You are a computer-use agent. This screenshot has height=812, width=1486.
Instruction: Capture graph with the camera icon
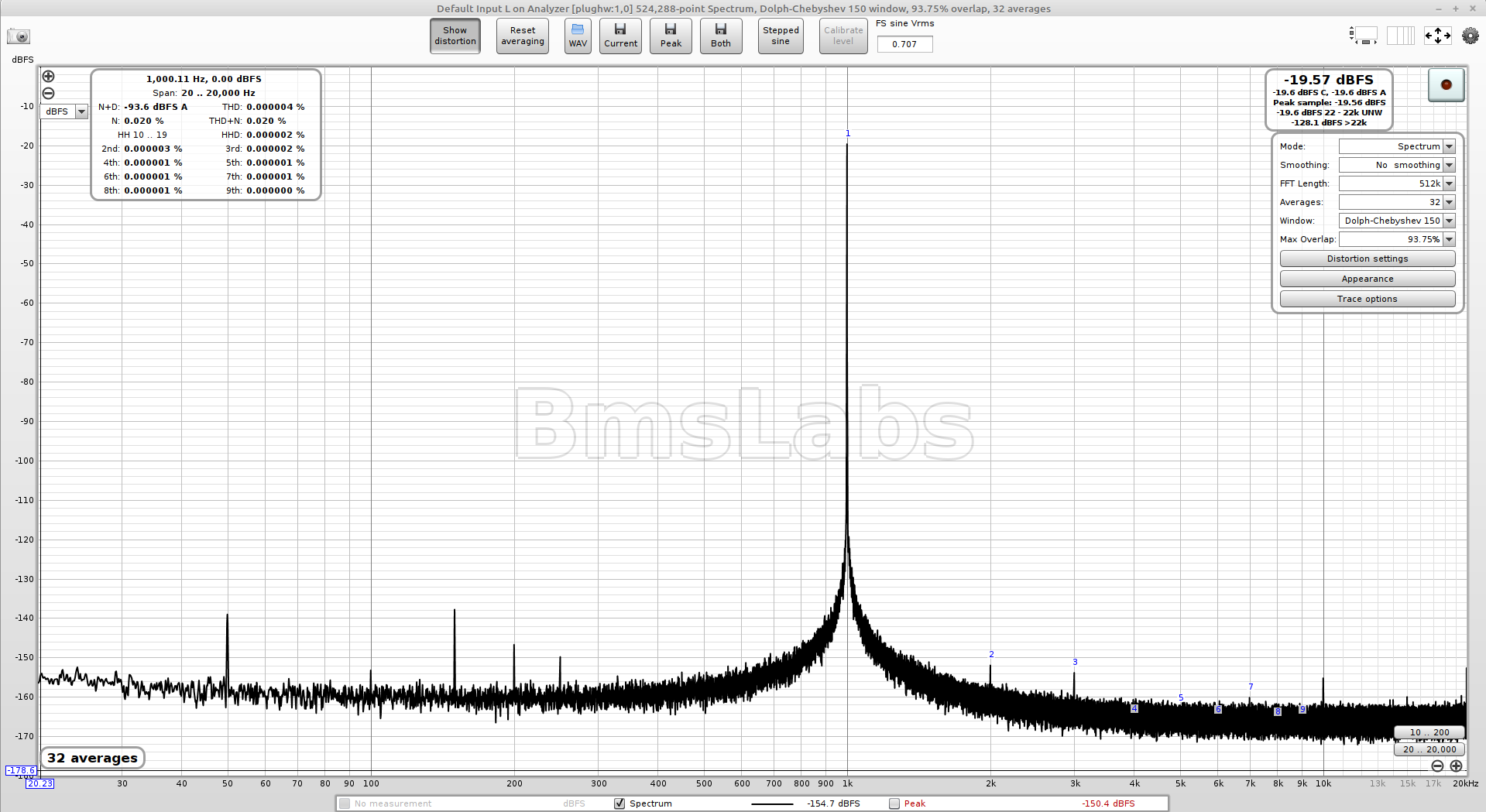(x=19, y=36)
